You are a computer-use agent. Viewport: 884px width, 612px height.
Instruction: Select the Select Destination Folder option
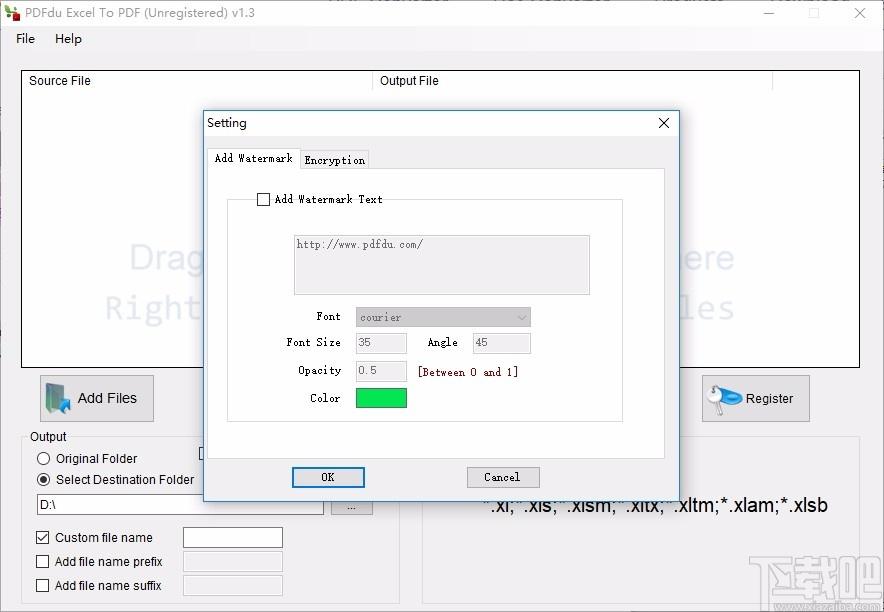tap(43, 480)
